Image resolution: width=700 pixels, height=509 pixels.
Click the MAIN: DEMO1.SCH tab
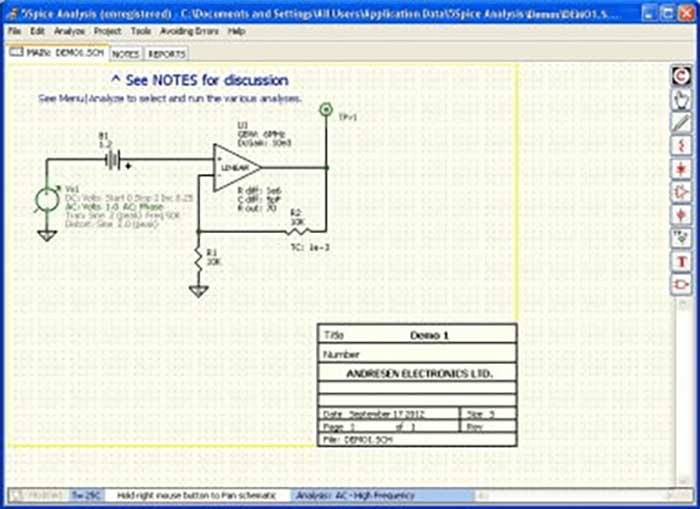tap(58, 53)
